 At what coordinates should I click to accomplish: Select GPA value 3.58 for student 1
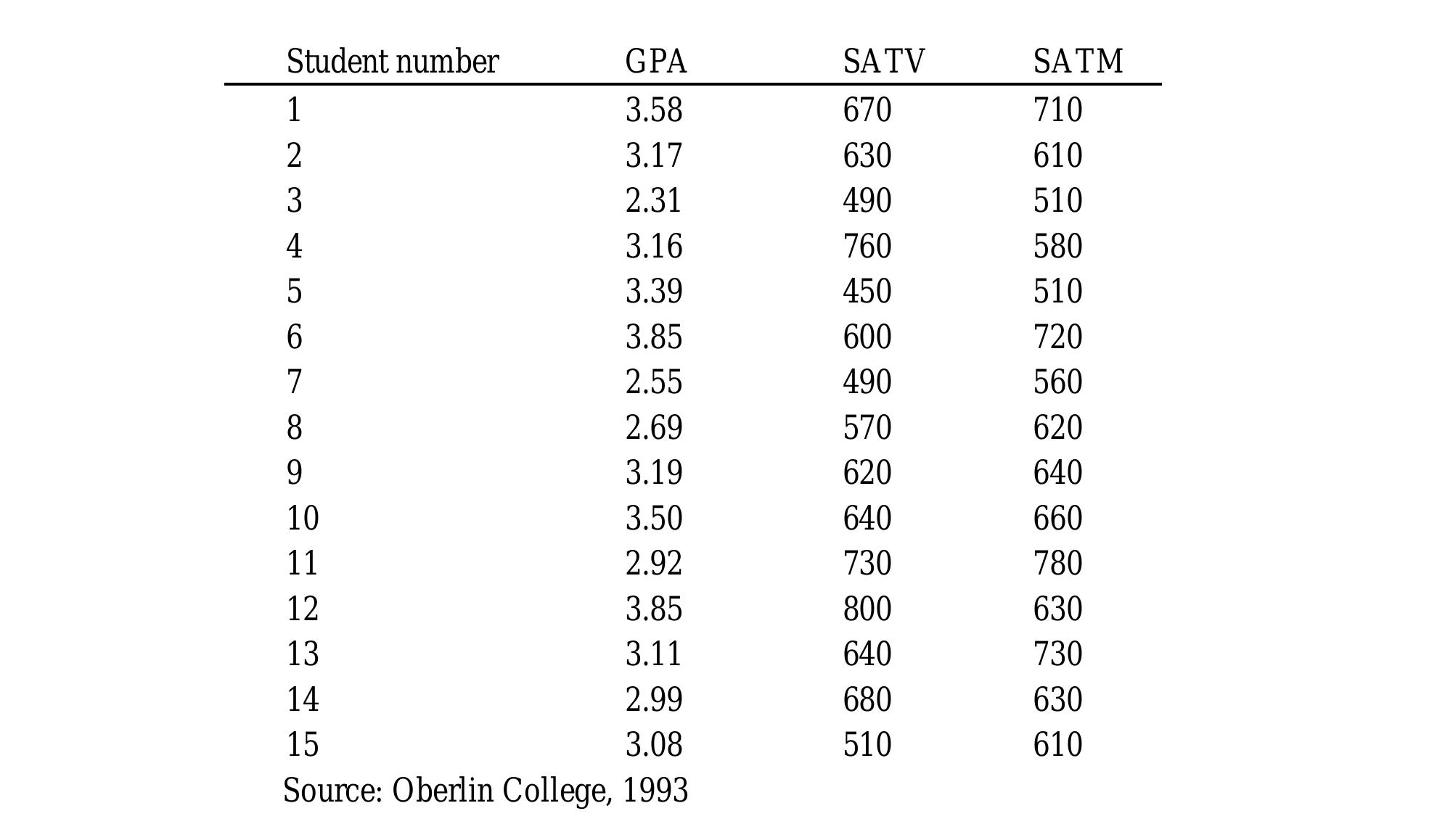(x=653, y=110)
